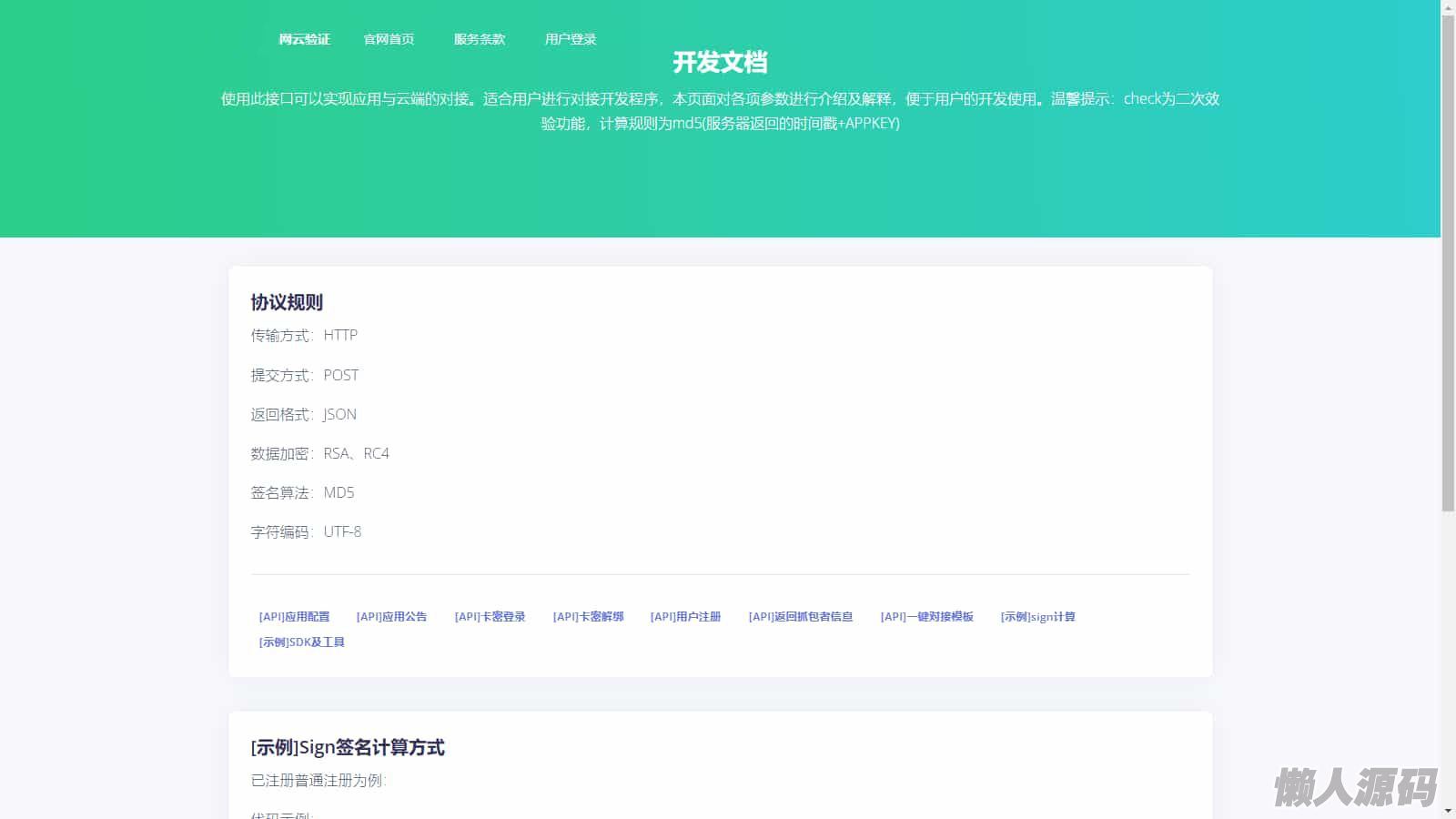Jump to the [示例]sign计算 example
The height and width of the screenshot is (819, 1456).
tap(1037, 617)
